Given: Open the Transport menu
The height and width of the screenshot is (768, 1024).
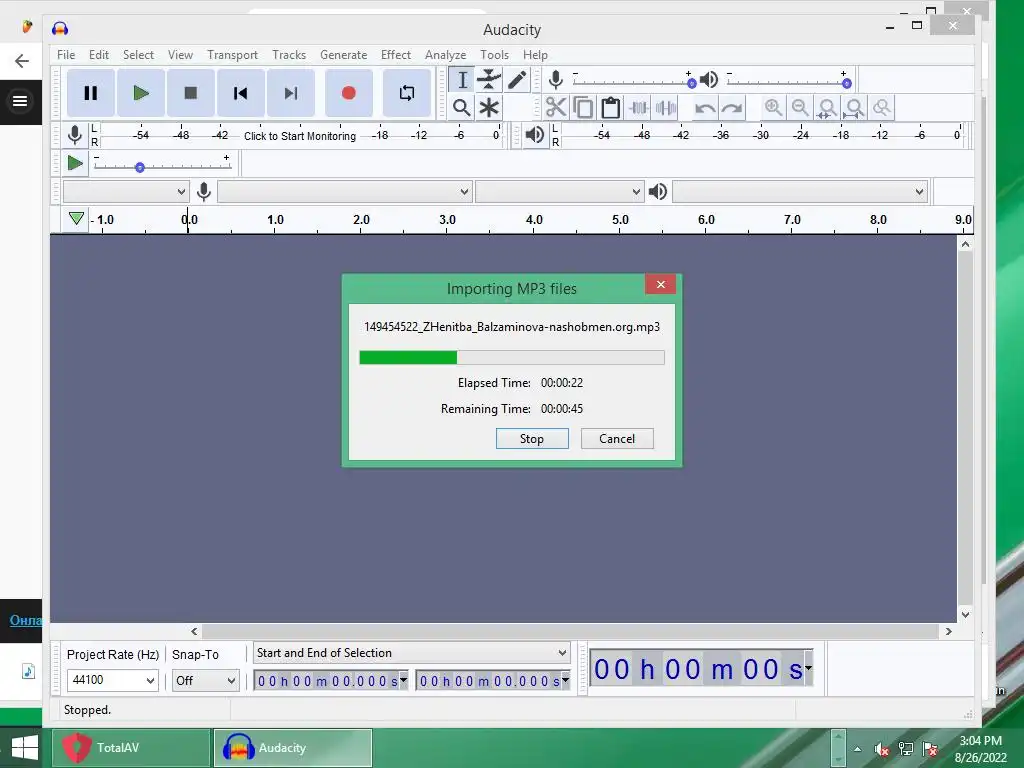Looking at the screenshot, I should tap(232, 55).
